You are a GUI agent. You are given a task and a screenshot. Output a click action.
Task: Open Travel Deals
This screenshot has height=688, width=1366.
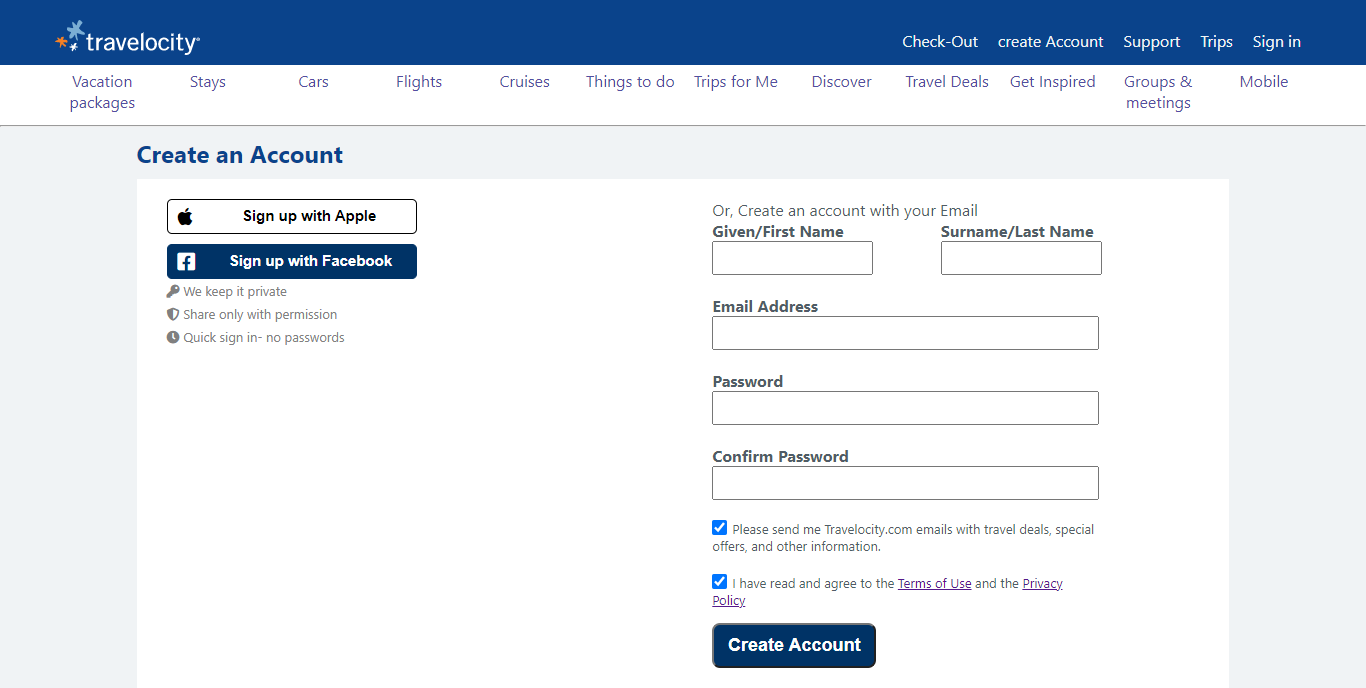[x=947, y=82]
